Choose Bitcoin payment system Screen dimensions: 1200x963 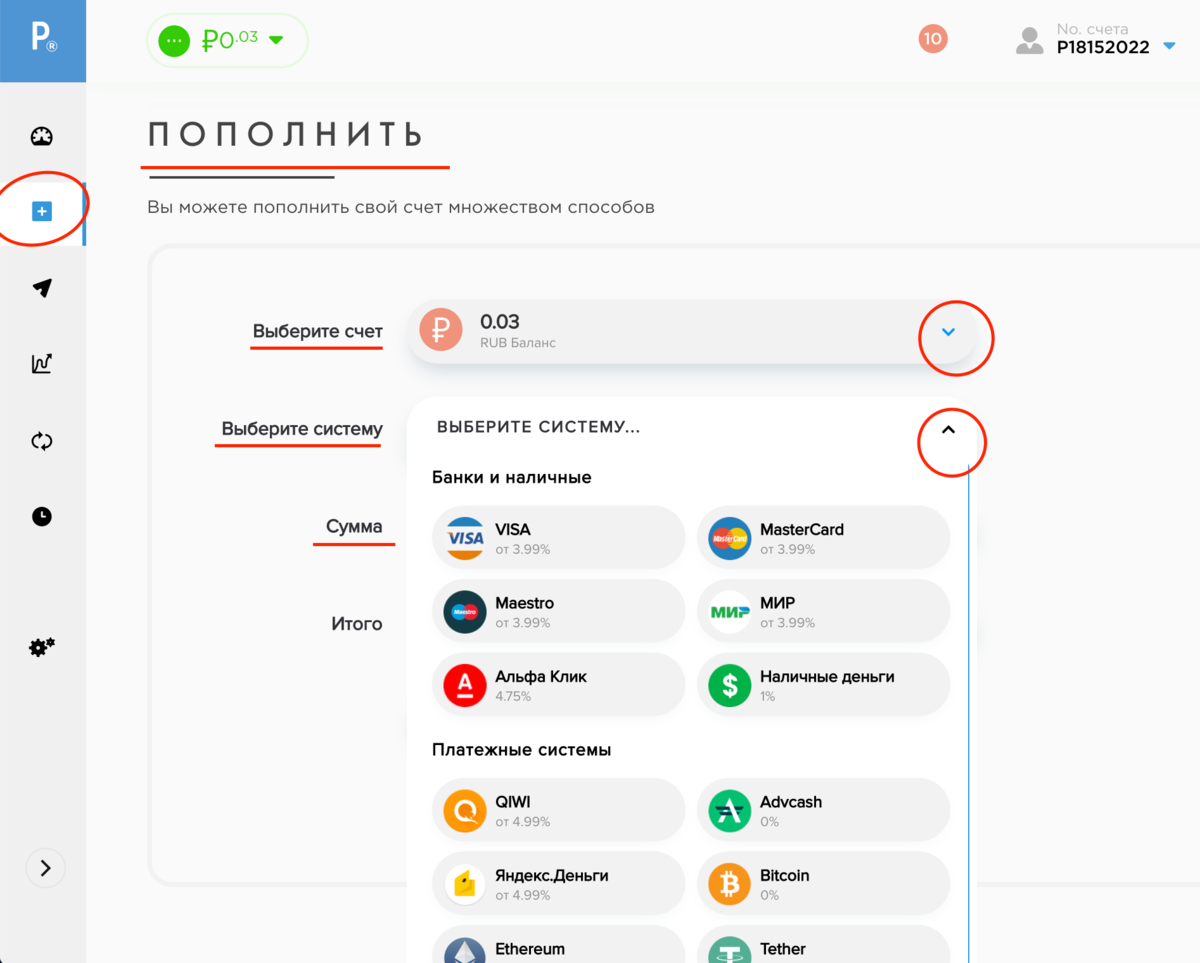[823, 884]
